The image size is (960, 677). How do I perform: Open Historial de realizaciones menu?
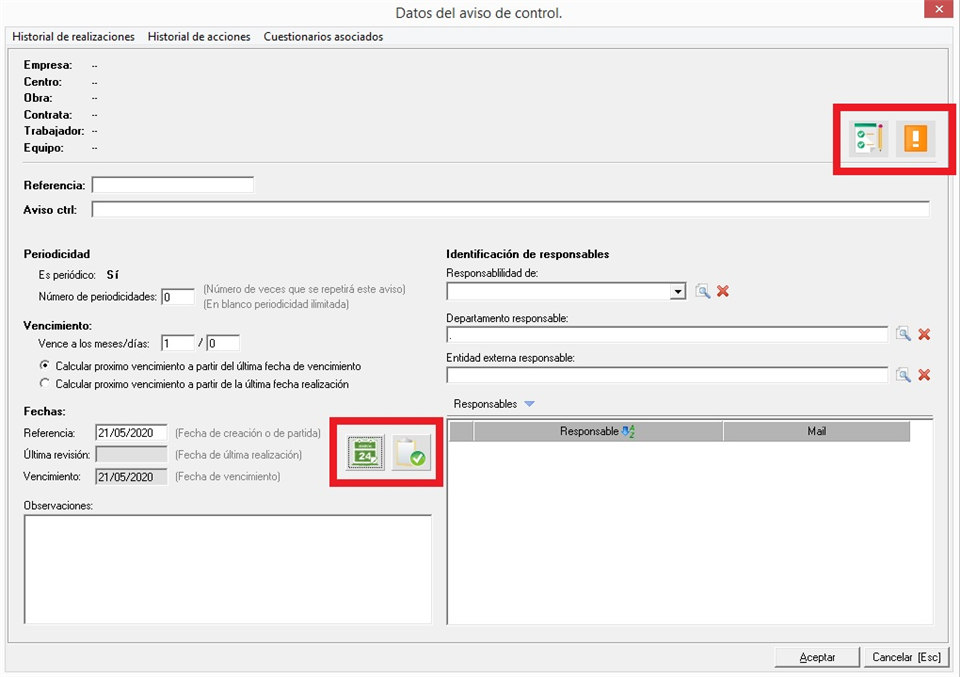pyautogui.click(x=73, y=37)
